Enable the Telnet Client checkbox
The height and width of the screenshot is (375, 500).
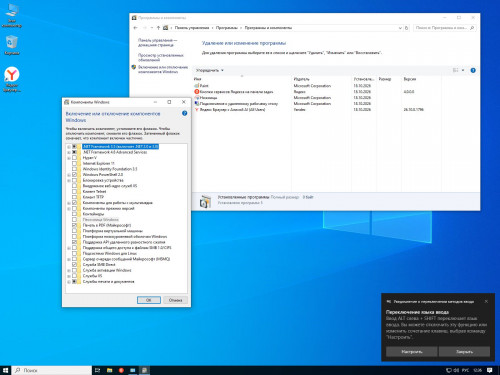click(x=74, y=191)
